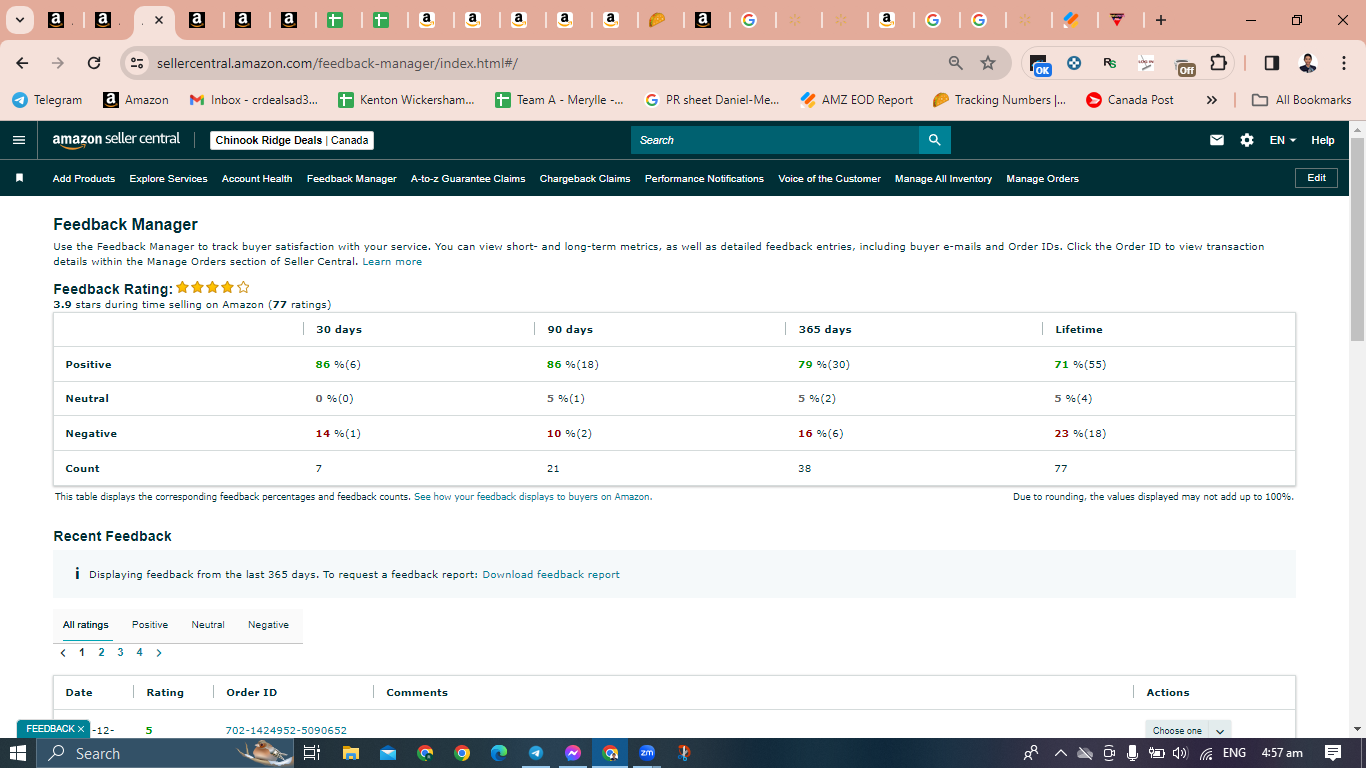Expand the Choose one actions dropdown
Viewport: 1366px width, 768px height.
tap(1220, 731)
